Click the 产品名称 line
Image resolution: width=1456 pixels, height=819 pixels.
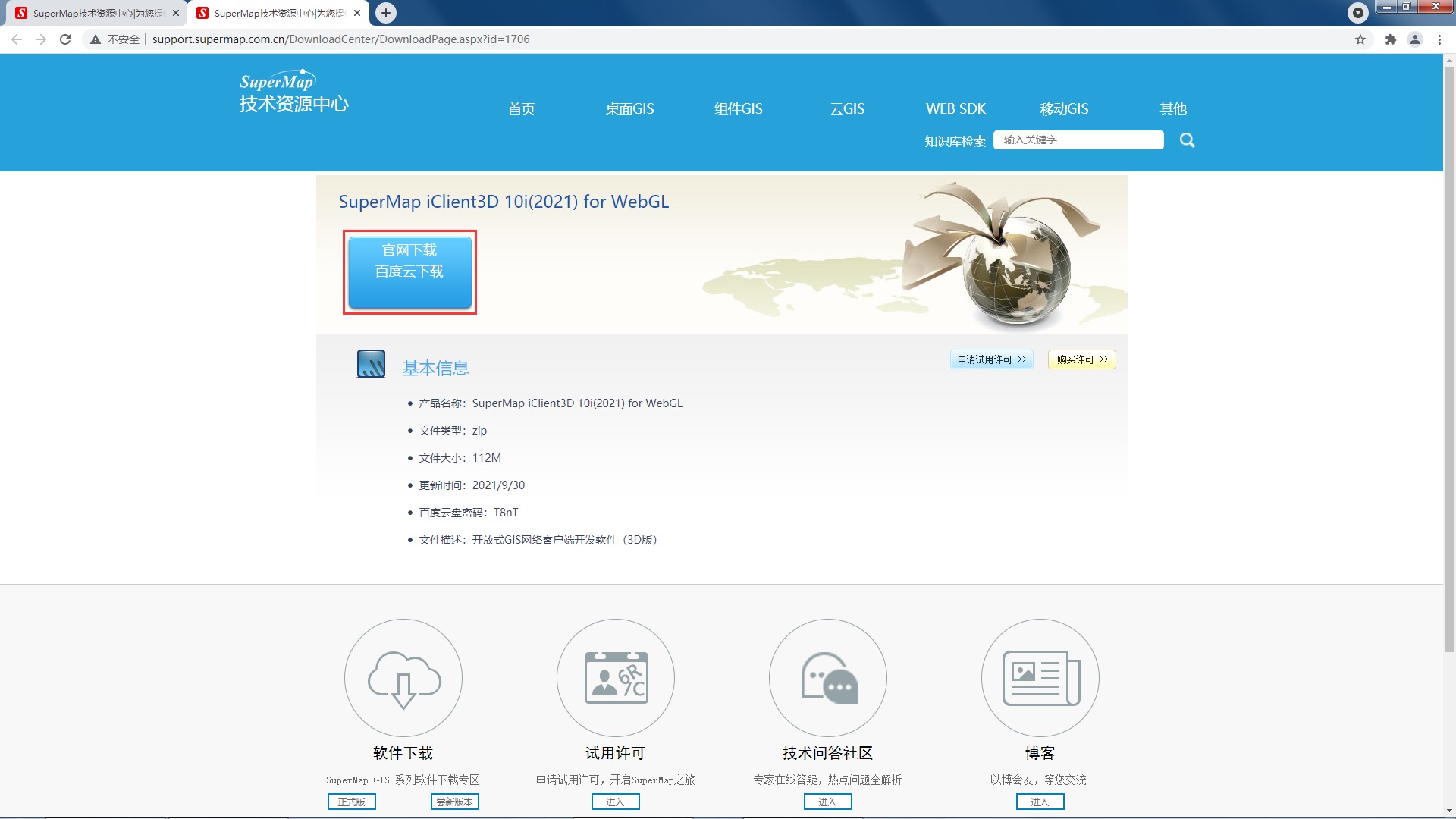(x=551, y=403)
